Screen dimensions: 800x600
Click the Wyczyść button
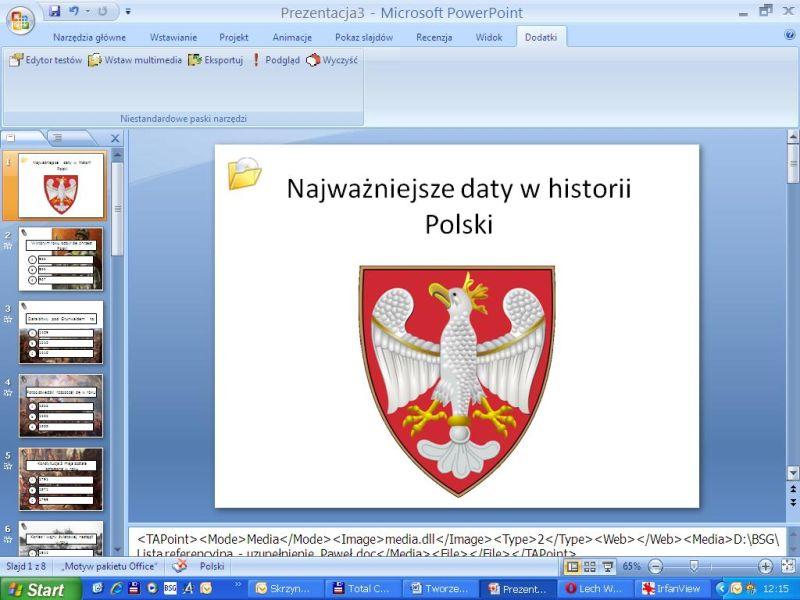(x=332, y=60)
